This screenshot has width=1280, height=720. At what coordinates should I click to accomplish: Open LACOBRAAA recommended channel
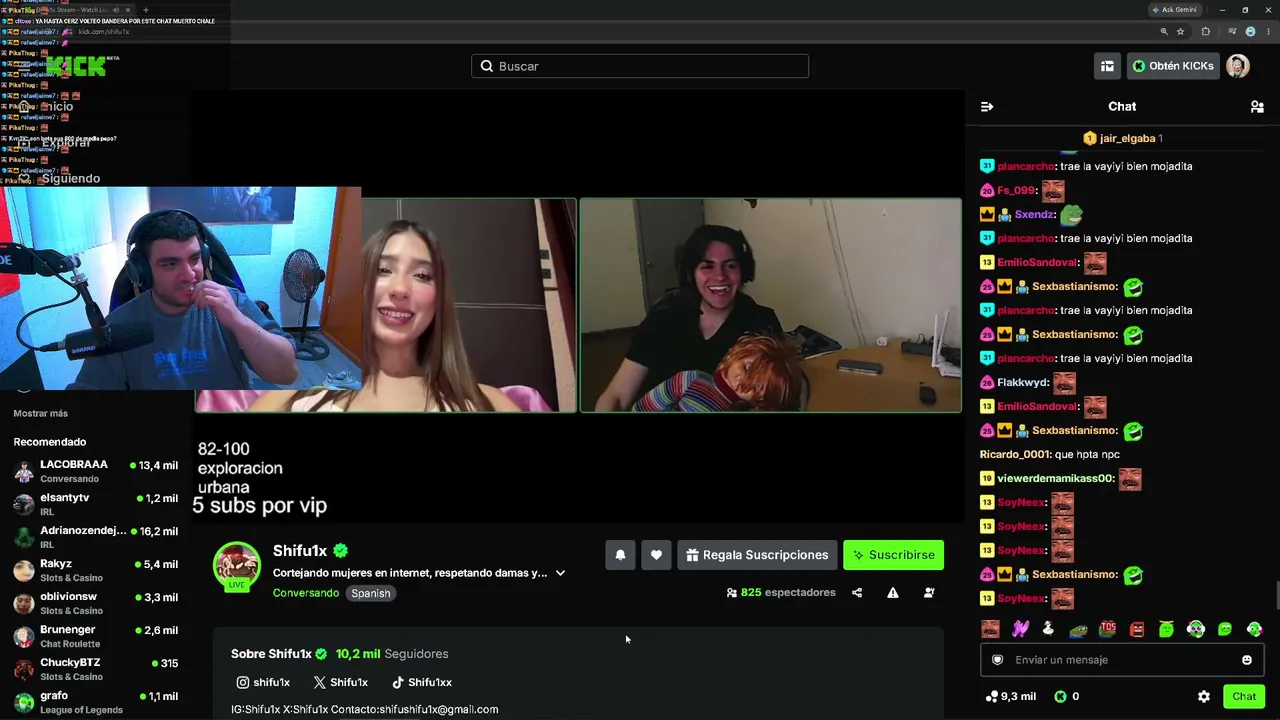[x=96, y=471]
